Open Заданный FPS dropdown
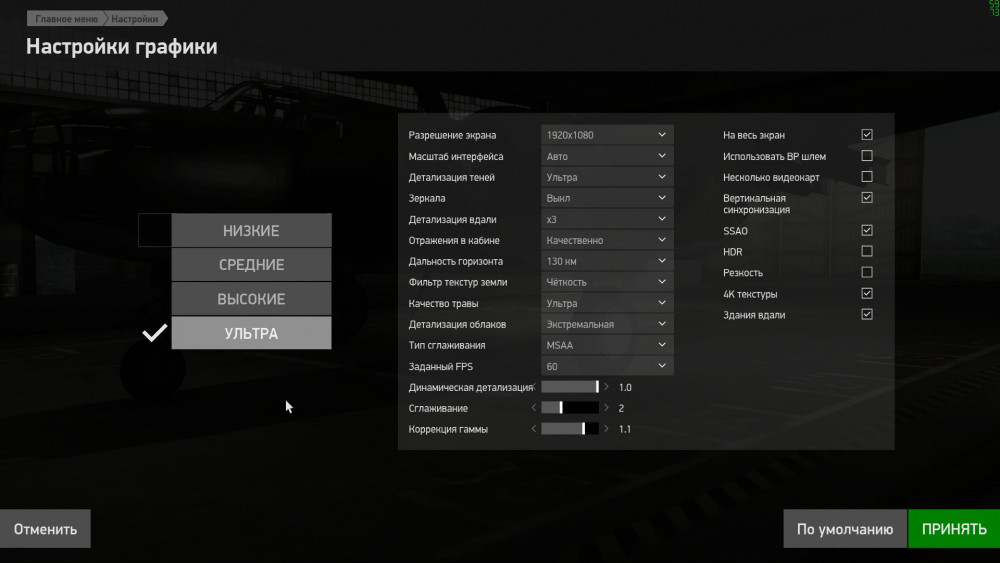The image size is (1000, 563). (607, 367)
